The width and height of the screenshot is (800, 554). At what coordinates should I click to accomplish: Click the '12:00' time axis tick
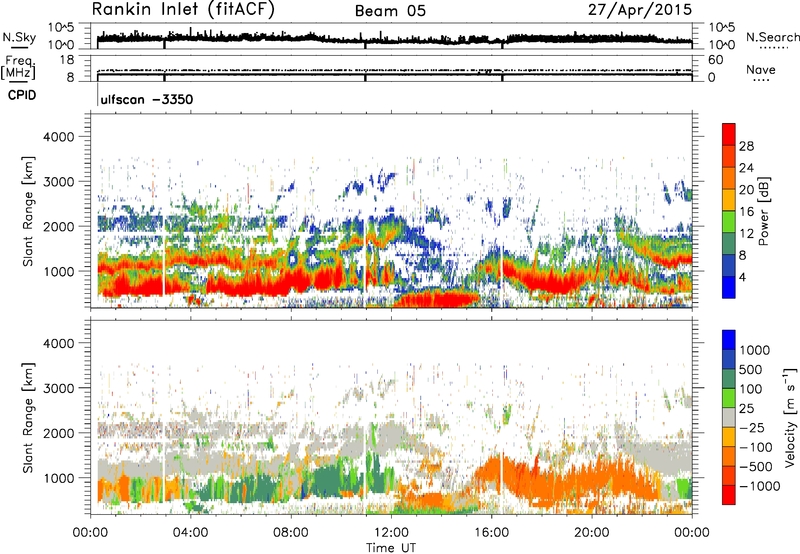(x=391, y=533)
